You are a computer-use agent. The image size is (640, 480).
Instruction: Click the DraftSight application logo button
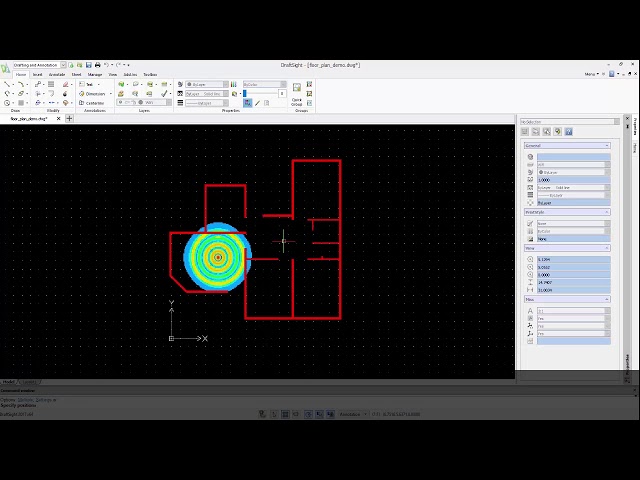click(5, 69)
